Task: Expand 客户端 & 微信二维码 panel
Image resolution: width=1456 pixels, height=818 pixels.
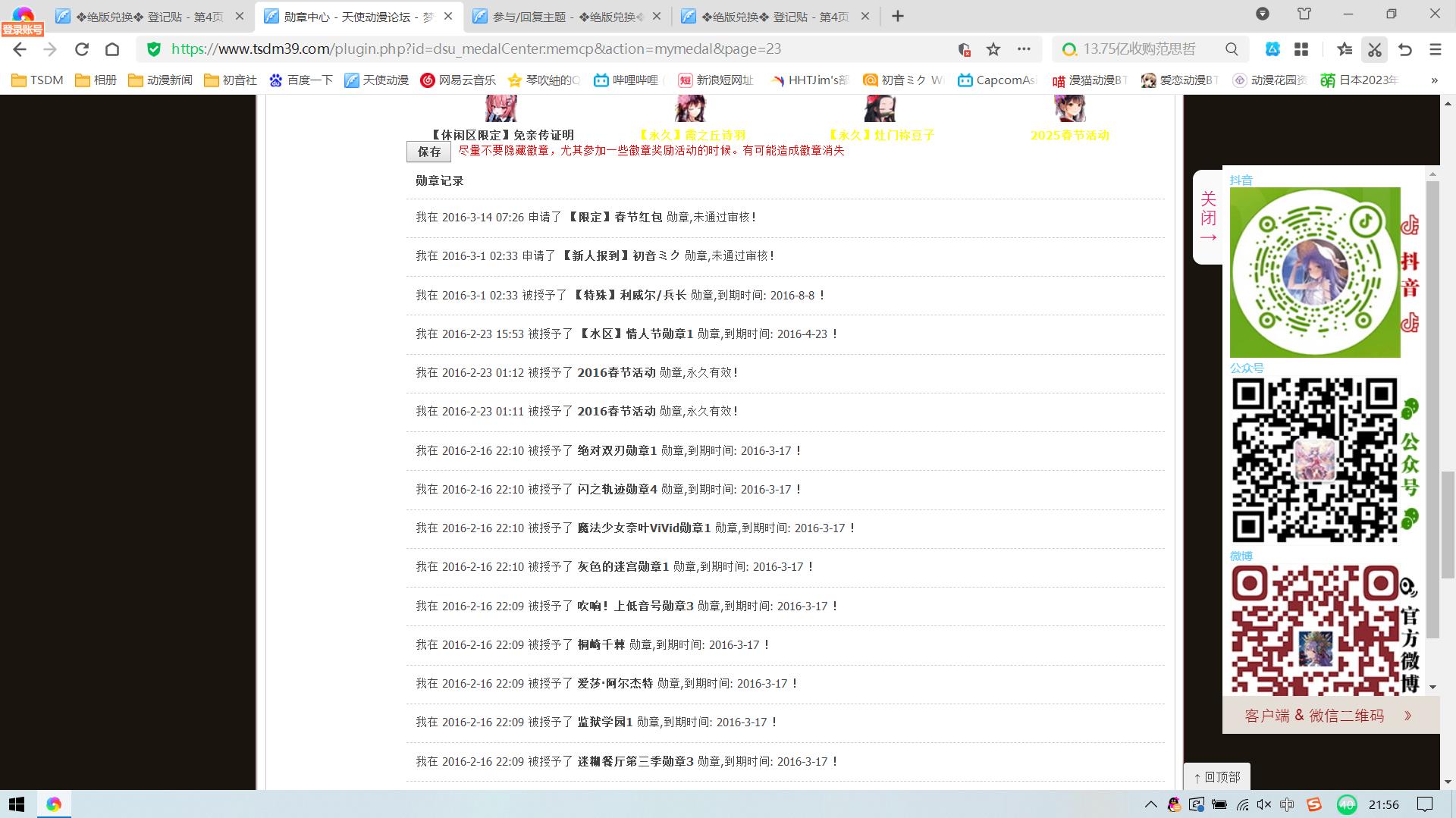Action: tap(1331, 716)
